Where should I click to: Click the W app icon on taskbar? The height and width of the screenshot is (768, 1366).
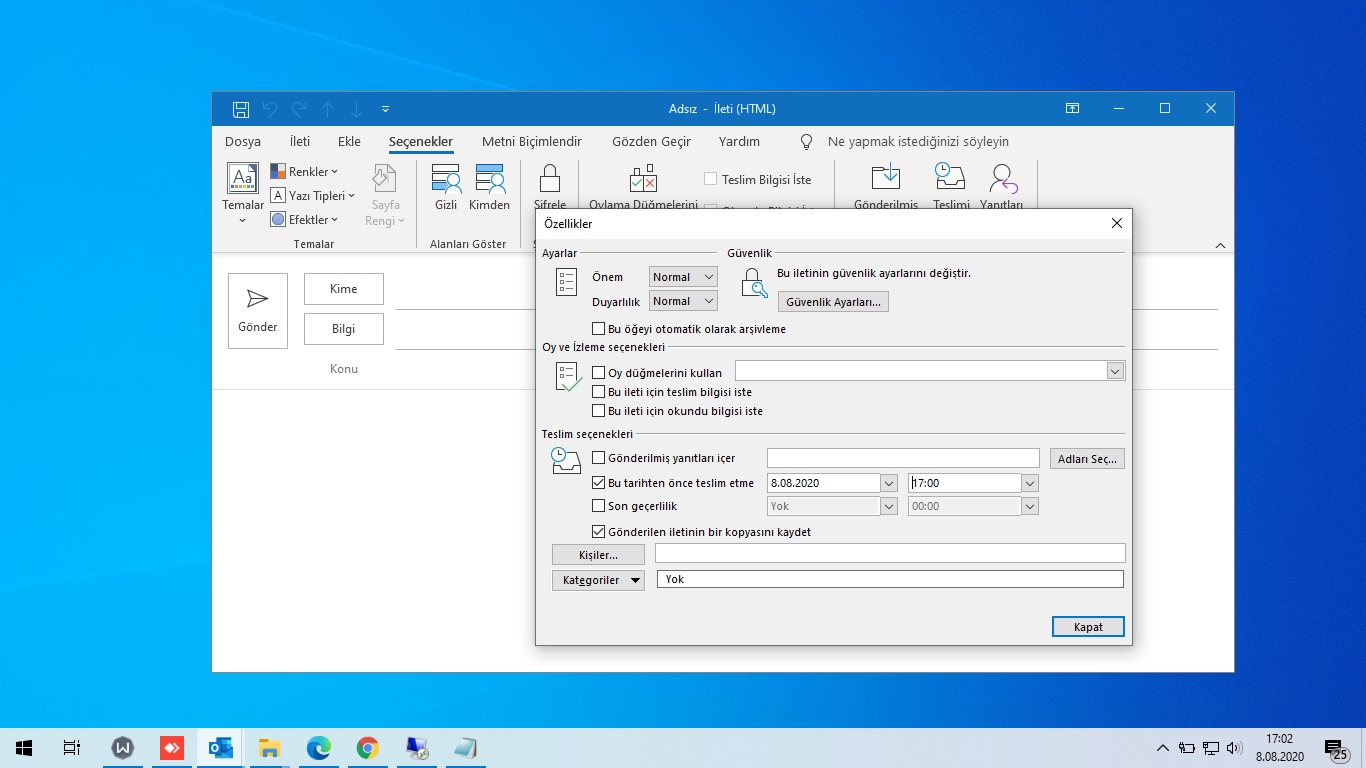[x=122, y=748]
